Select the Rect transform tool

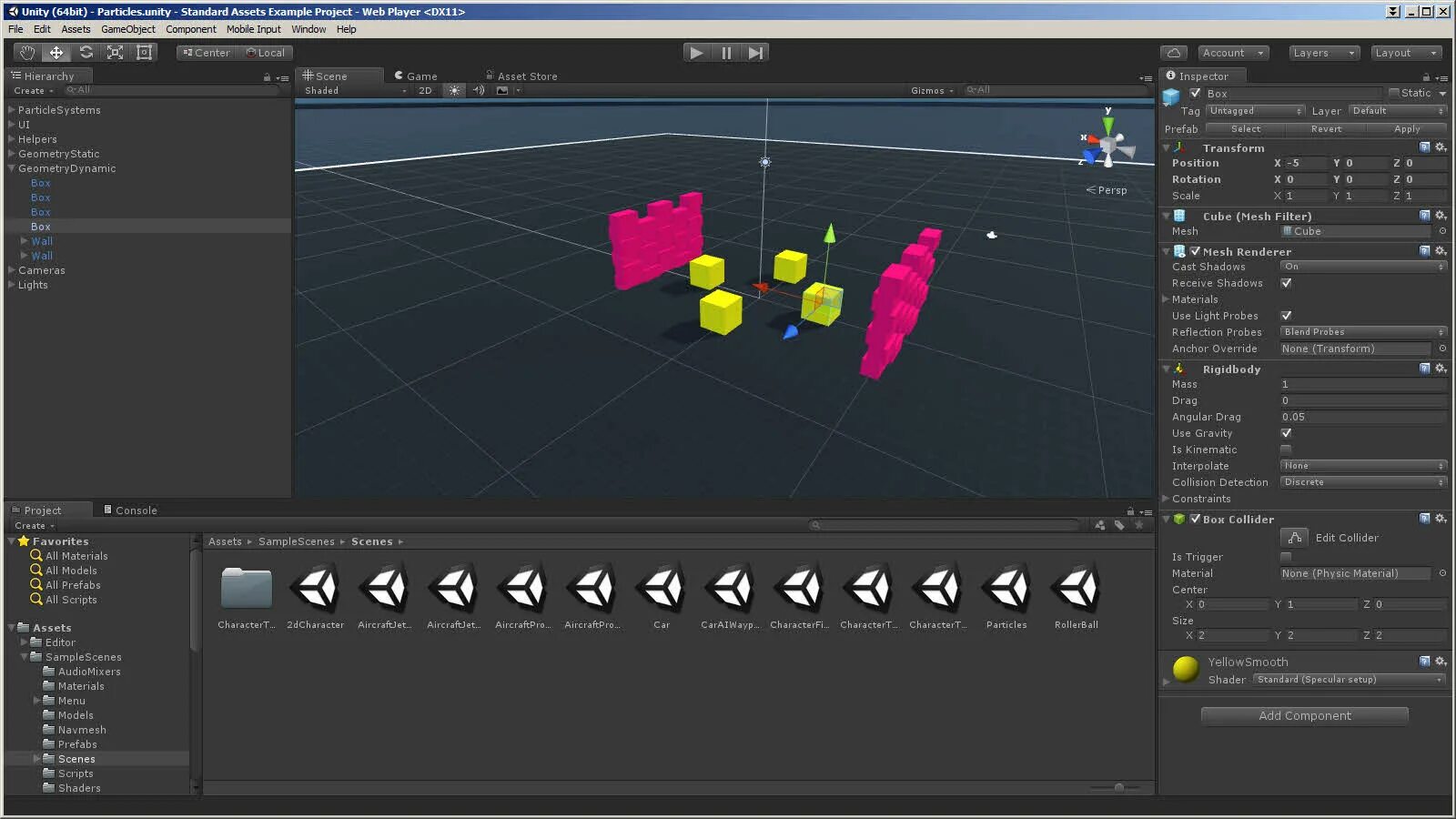(145, 53)
